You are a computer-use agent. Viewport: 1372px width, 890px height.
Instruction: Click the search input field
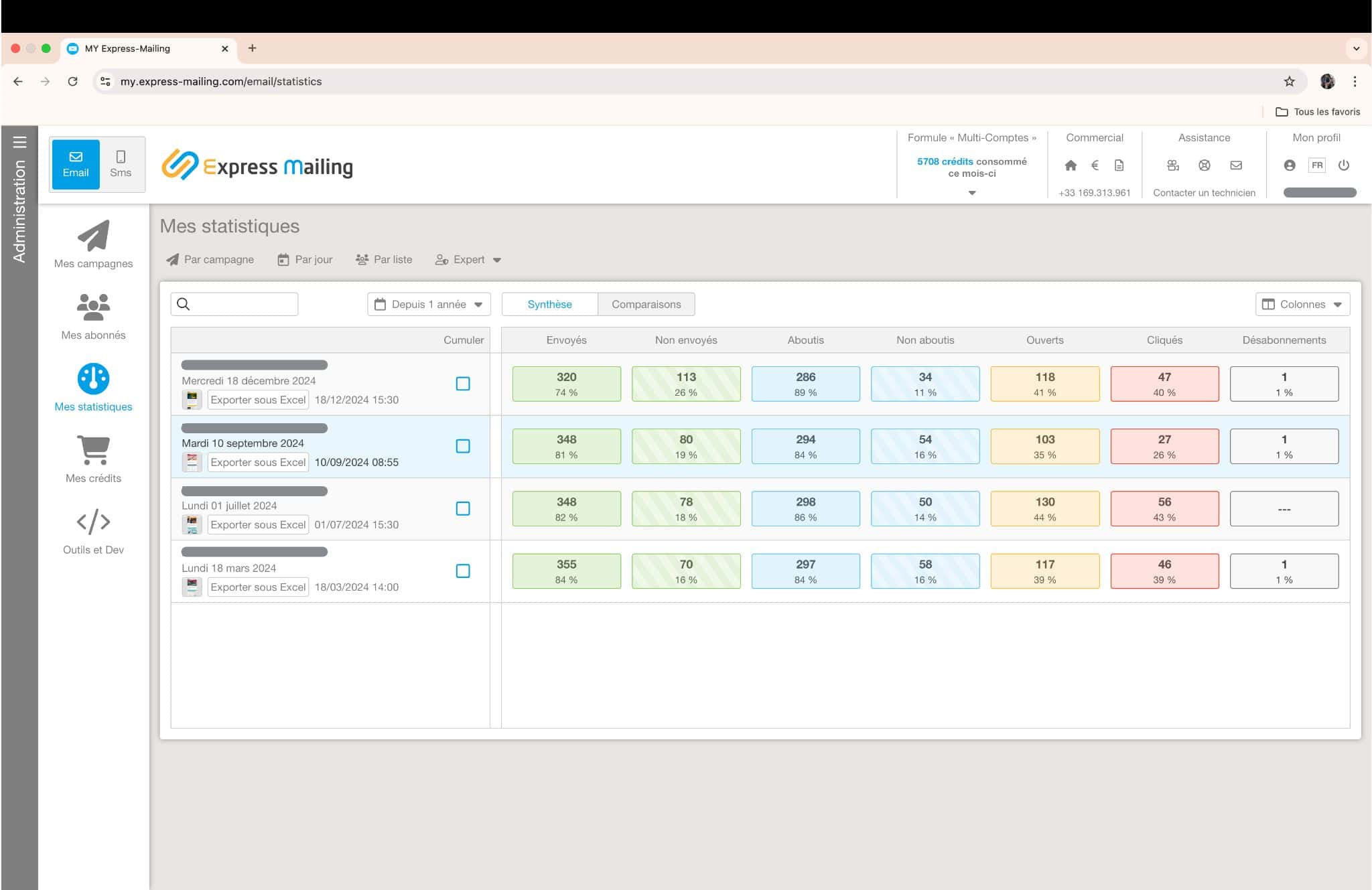[x=234, y=303]
